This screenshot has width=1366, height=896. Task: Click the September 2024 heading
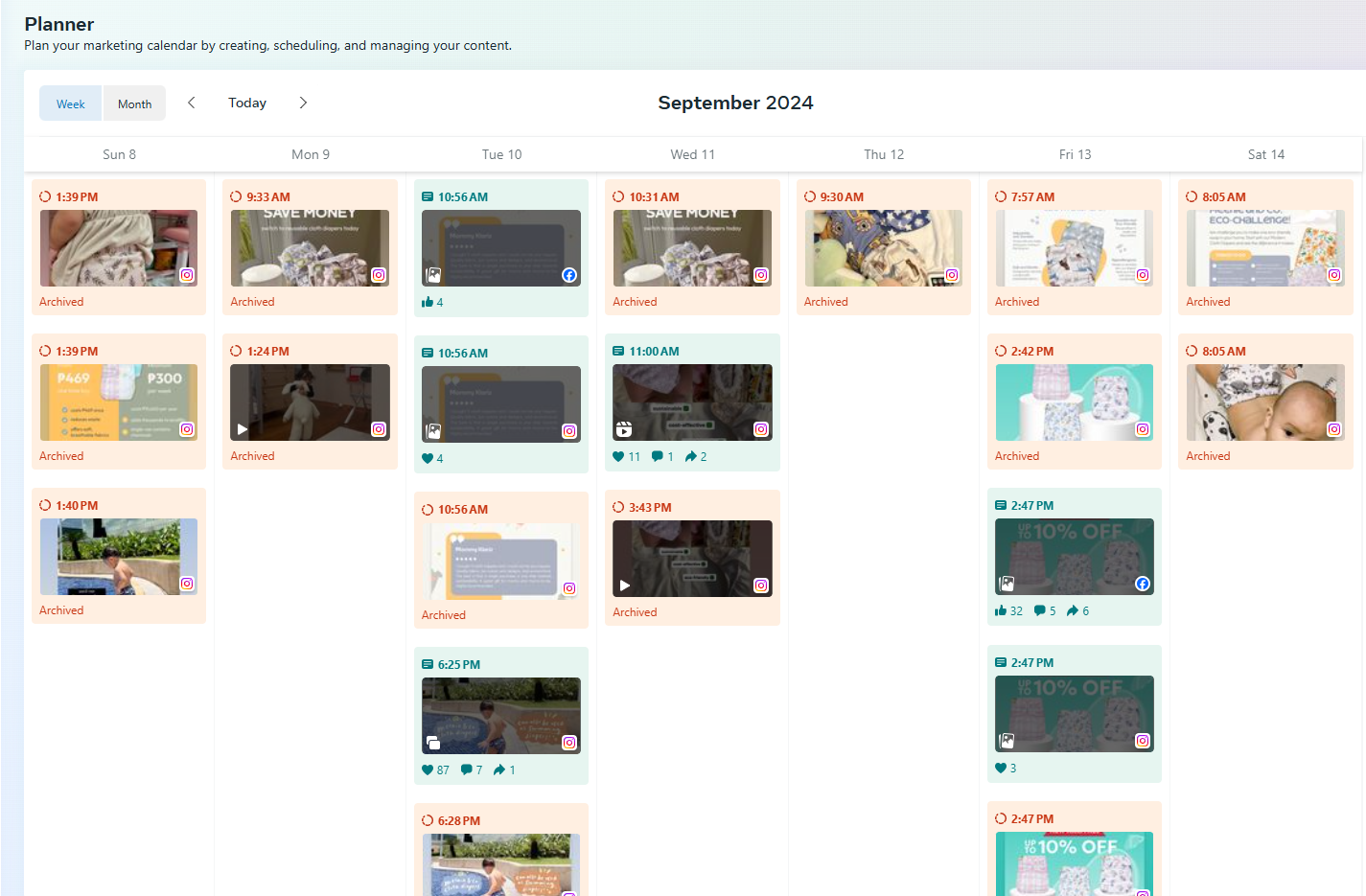tap(735, 103)
